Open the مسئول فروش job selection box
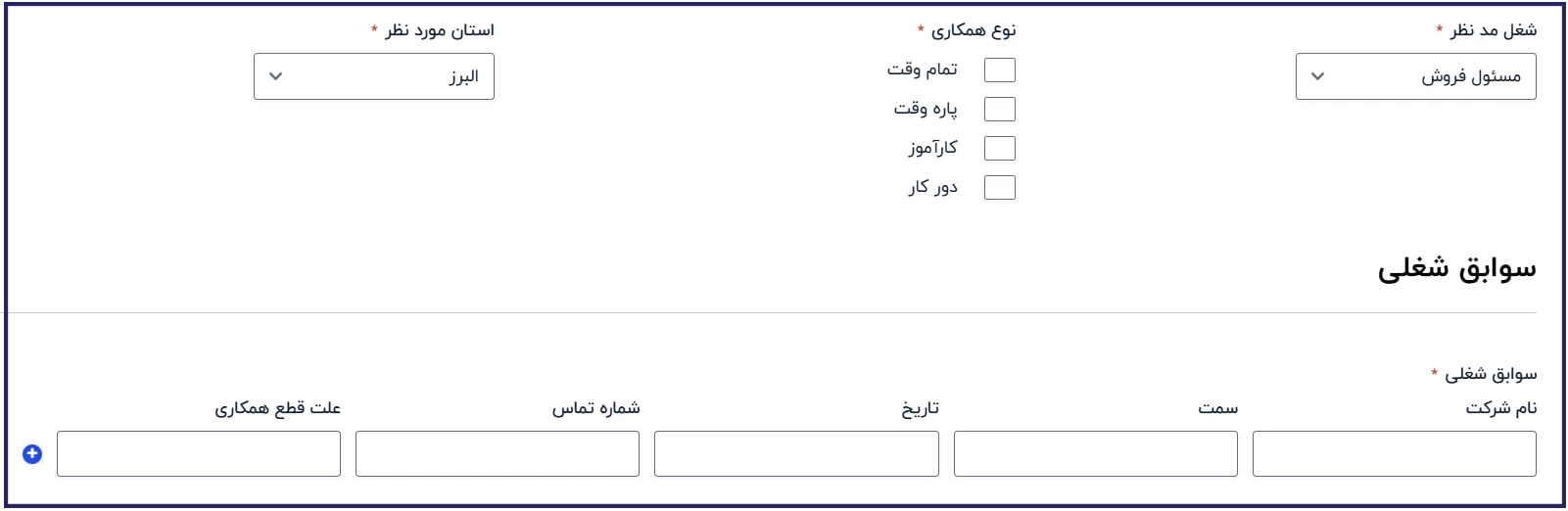This screenshot has height=511, width=1568. click(x=1415, y=76)
